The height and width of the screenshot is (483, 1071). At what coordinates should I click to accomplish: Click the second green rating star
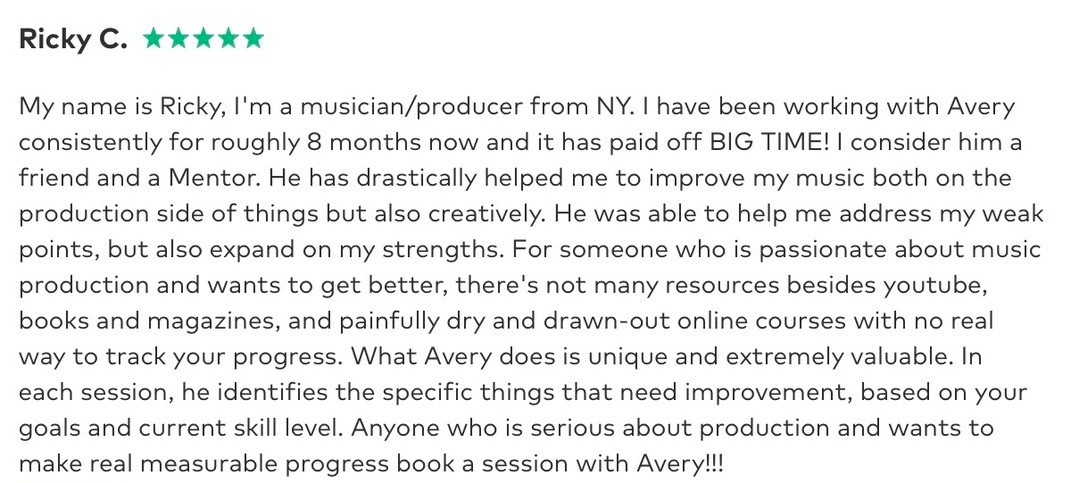pos(178,39)
